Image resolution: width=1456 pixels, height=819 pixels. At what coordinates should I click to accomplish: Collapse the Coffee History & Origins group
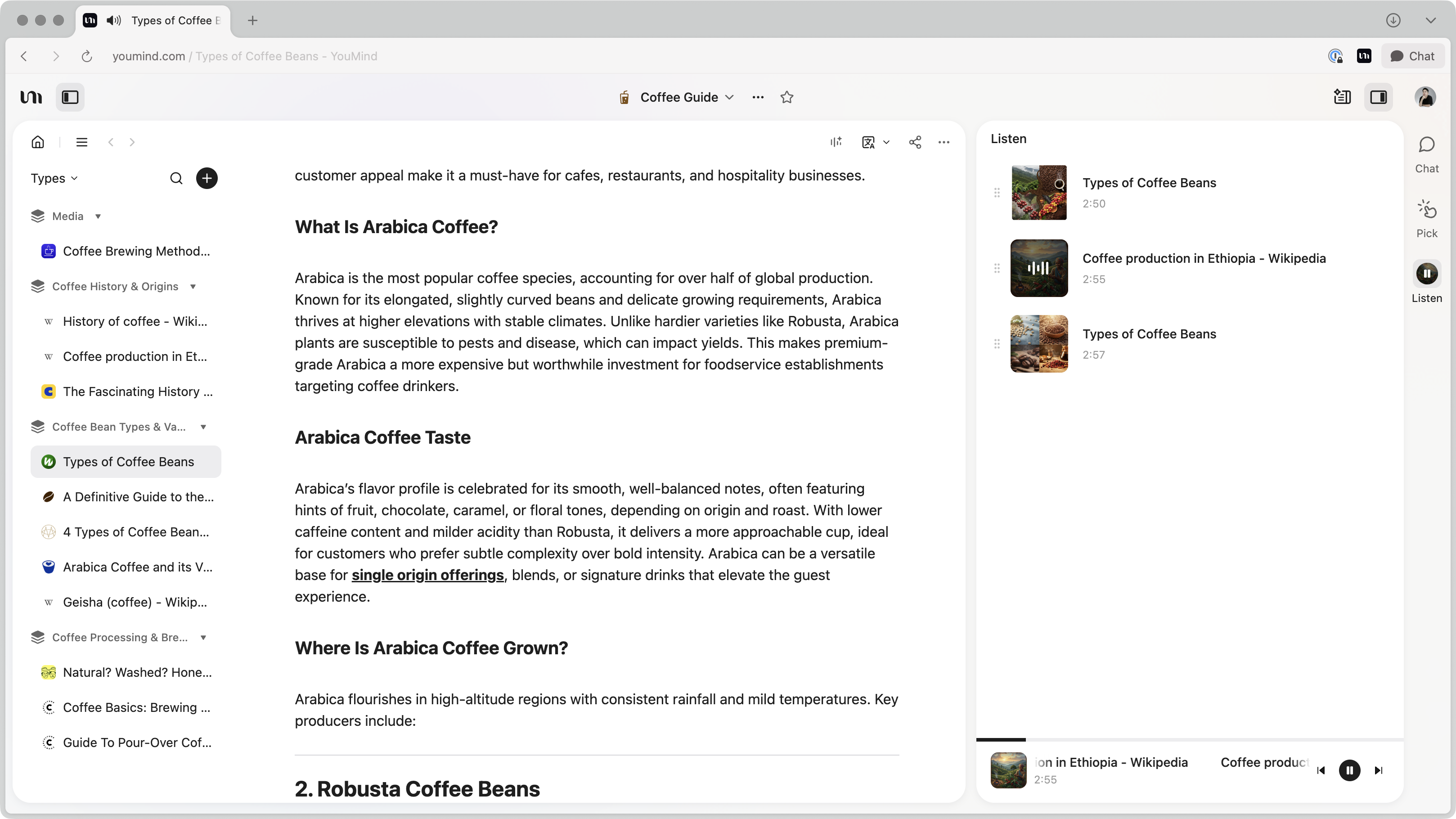[x=193, y=287]
